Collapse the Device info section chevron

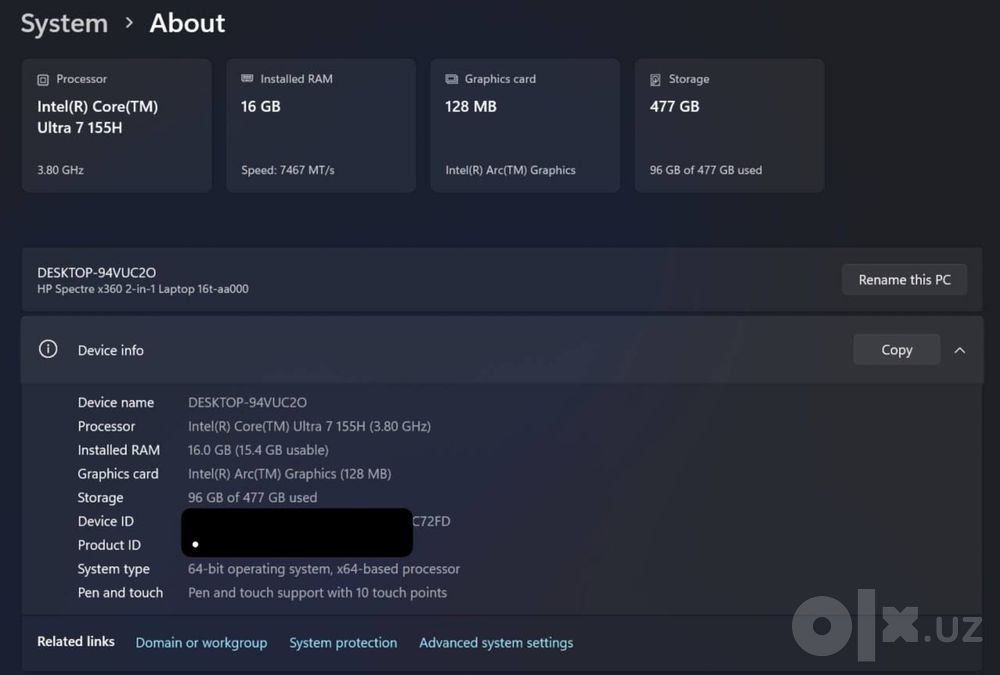click(x=959, y=350)
